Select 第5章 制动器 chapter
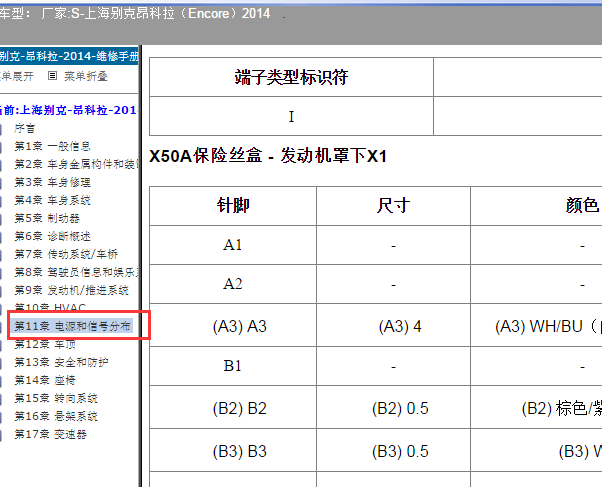The image size is (602, 487). 47,218
